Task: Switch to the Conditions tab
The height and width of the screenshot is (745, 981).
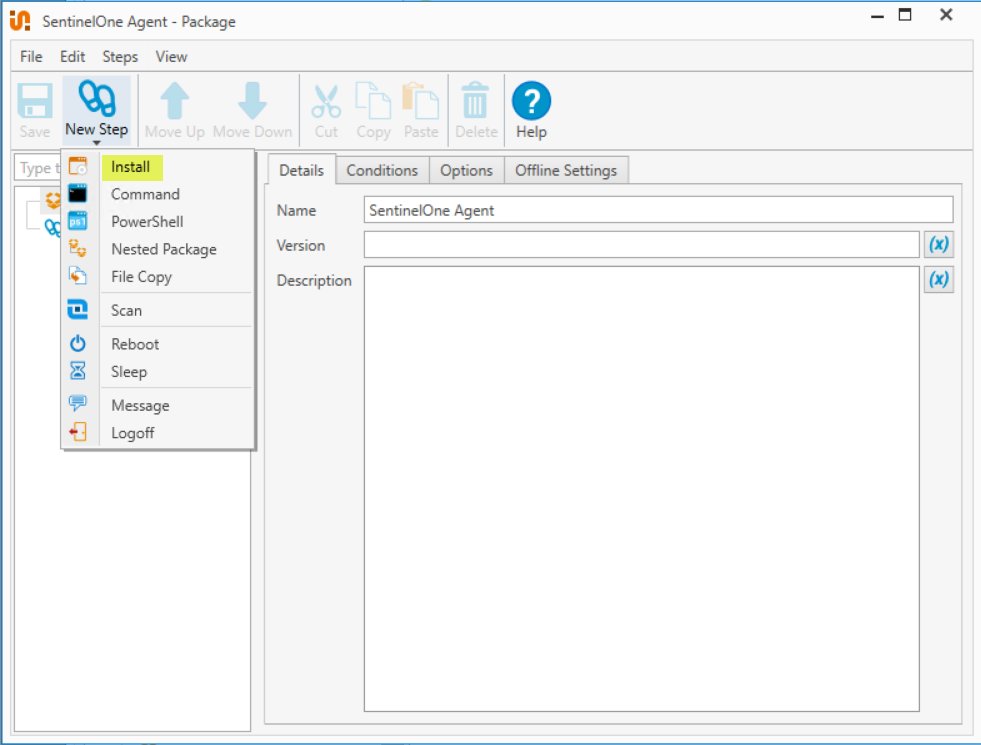Action: coord(382,170)
